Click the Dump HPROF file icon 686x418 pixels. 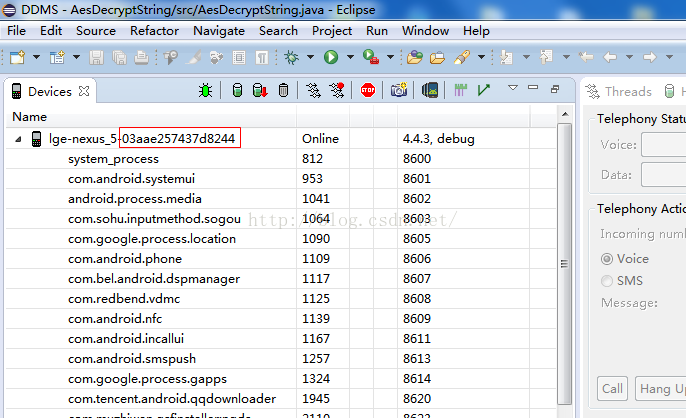[x=260, y=91]
